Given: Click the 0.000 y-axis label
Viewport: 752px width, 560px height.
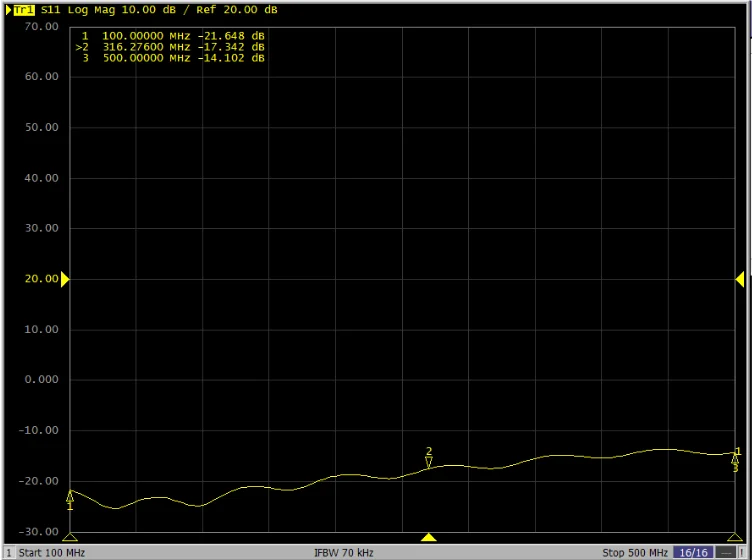Looking at the screenshot, I should (x=41, y=380).
